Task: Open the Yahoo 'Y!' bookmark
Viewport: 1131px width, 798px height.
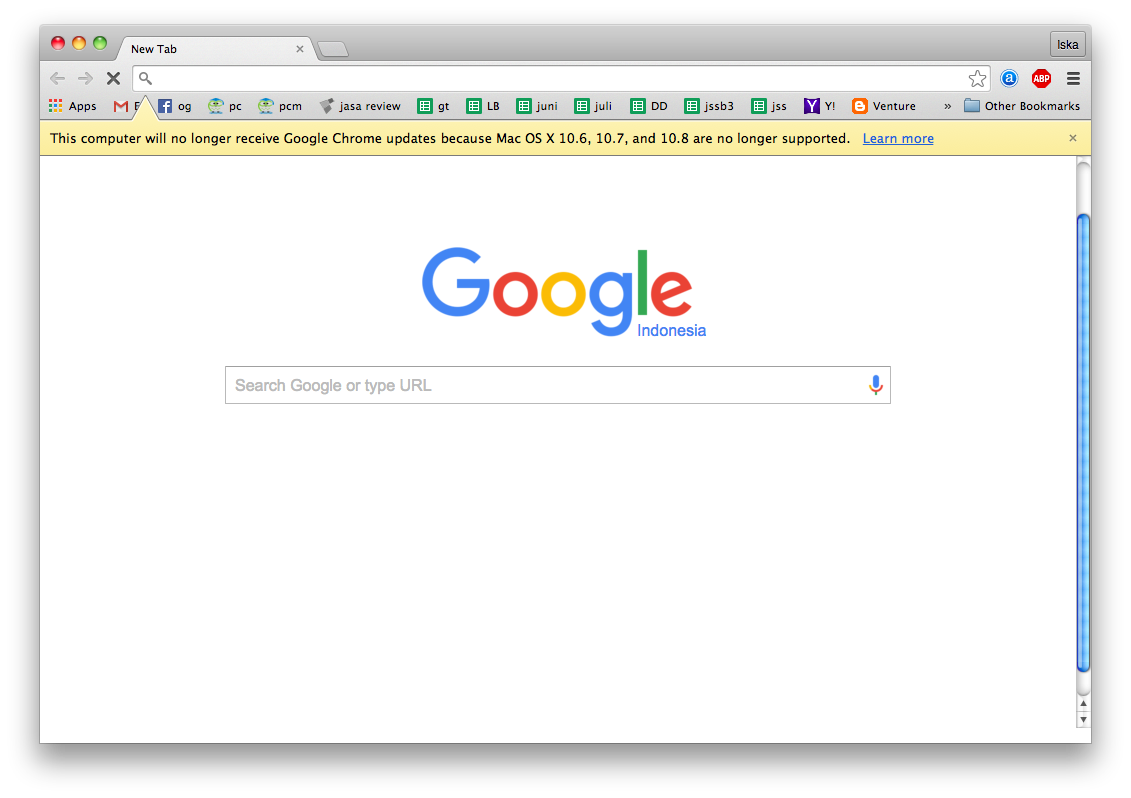Action: (x=819, y=106)
